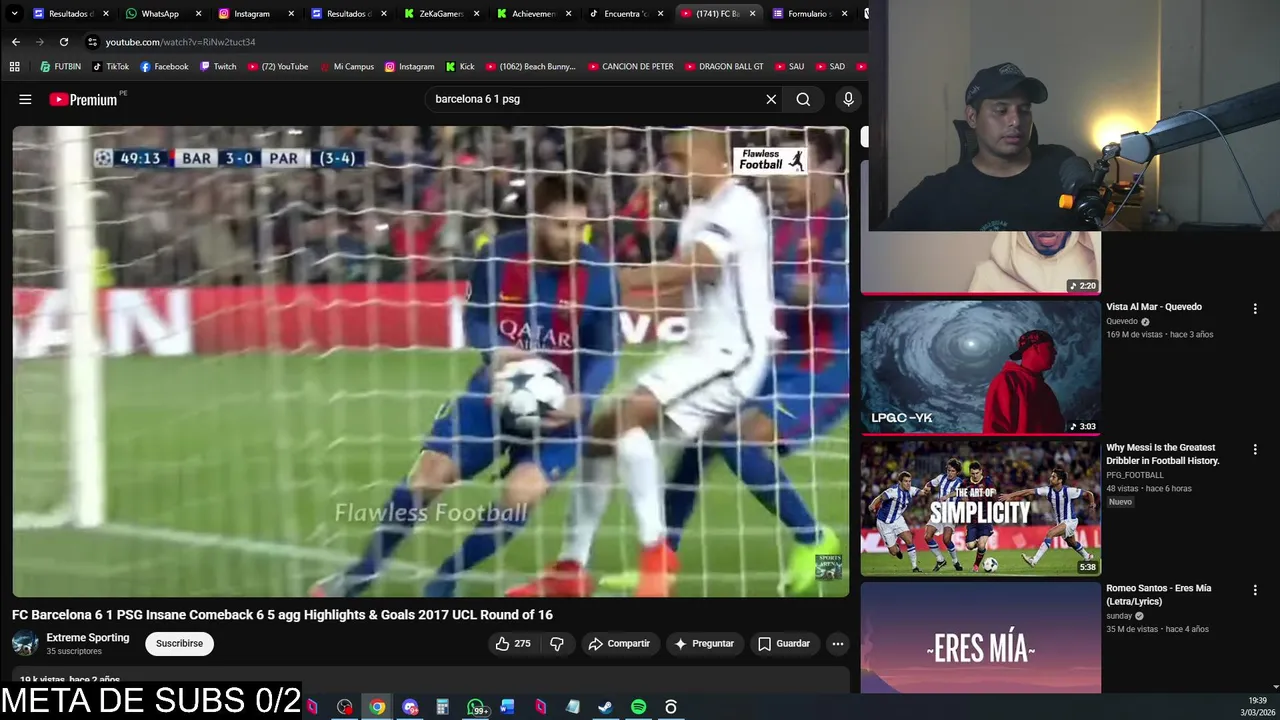This screenshot has height=720, width=1280.
Task: Open Kick bookmark
Action: tap(460, 67)
